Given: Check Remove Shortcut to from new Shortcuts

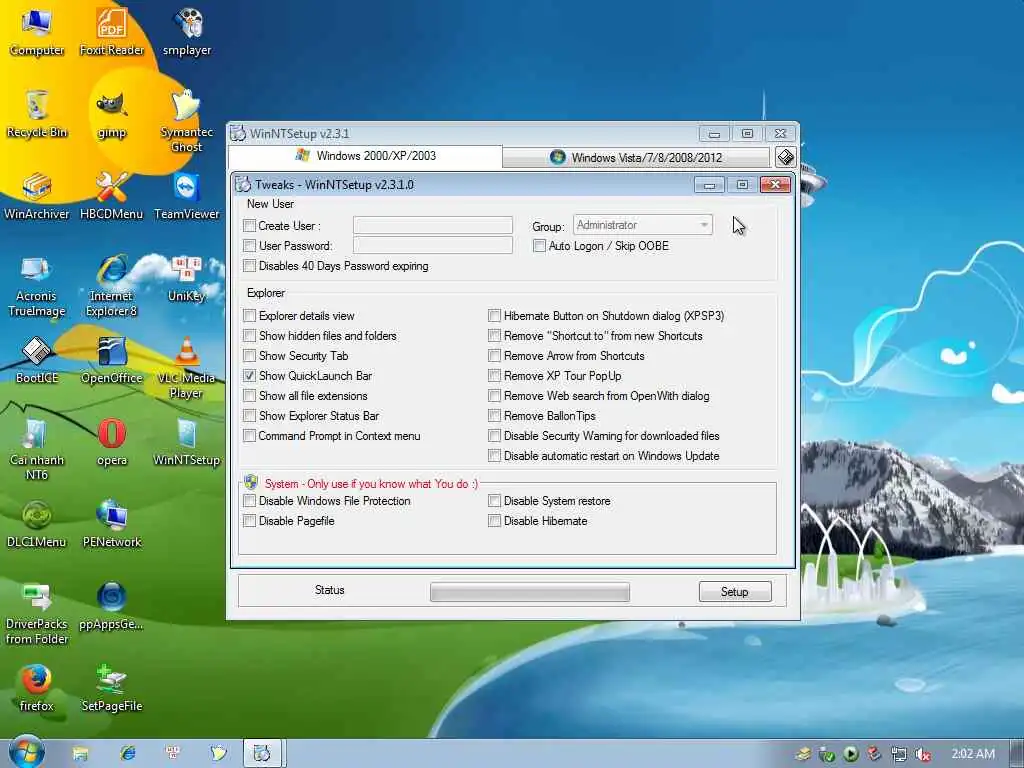Looking at the screenshot, I should 494,336.
